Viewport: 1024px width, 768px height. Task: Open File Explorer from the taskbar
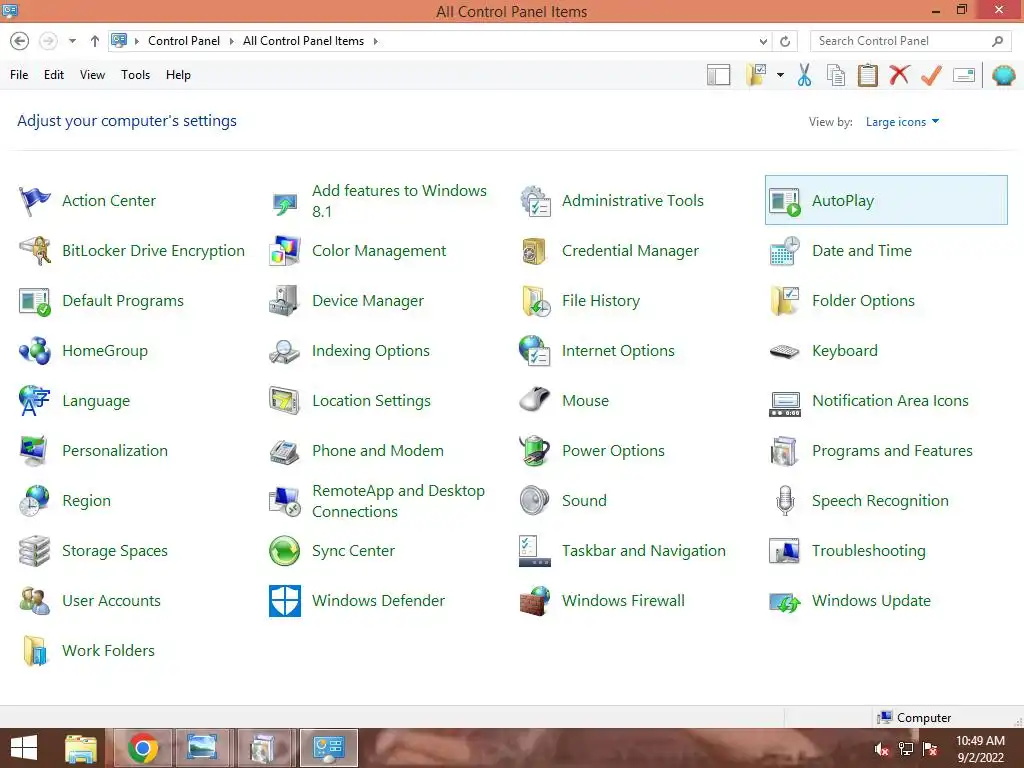[x=81, y=748]
